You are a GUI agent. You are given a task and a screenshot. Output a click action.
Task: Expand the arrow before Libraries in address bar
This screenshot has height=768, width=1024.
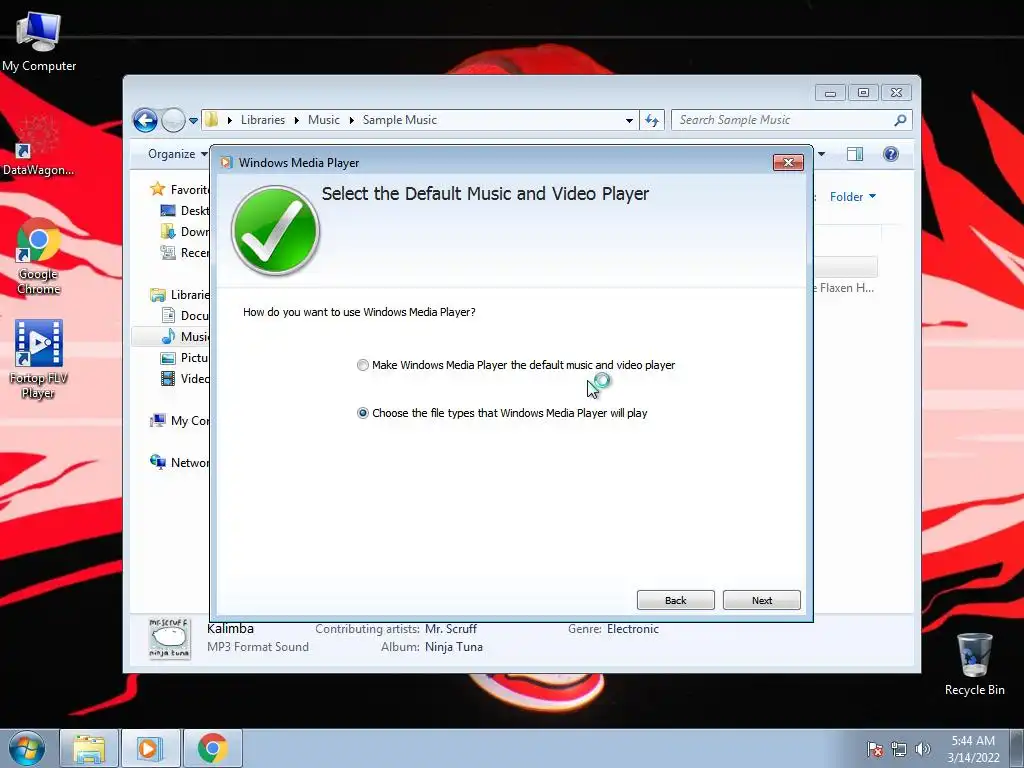[230, 120]
